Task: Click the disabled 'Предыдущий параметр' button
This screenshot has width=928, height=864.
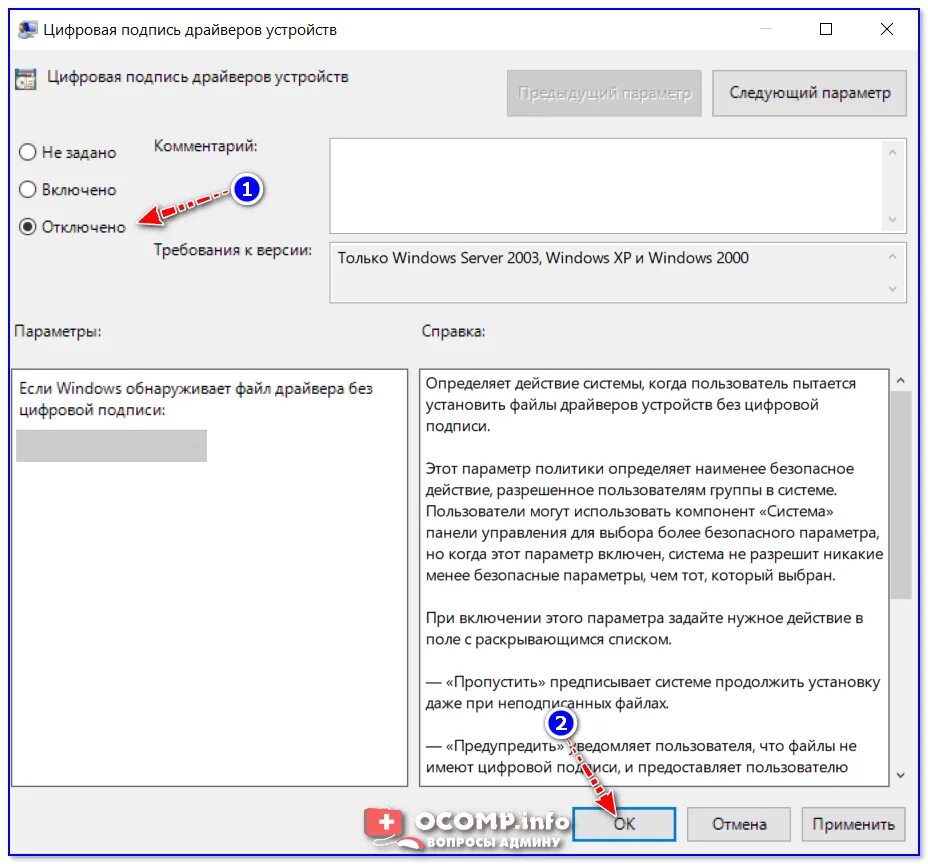Action: point(604,93)
